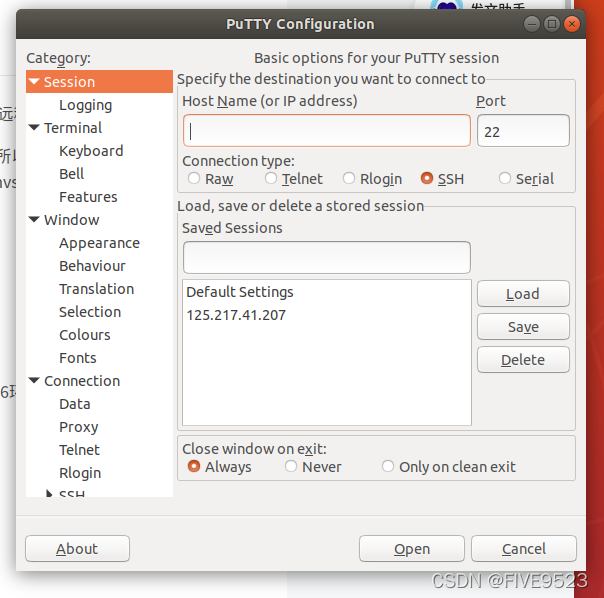
Task: Open Proxy settings
Action: [79, 427]
